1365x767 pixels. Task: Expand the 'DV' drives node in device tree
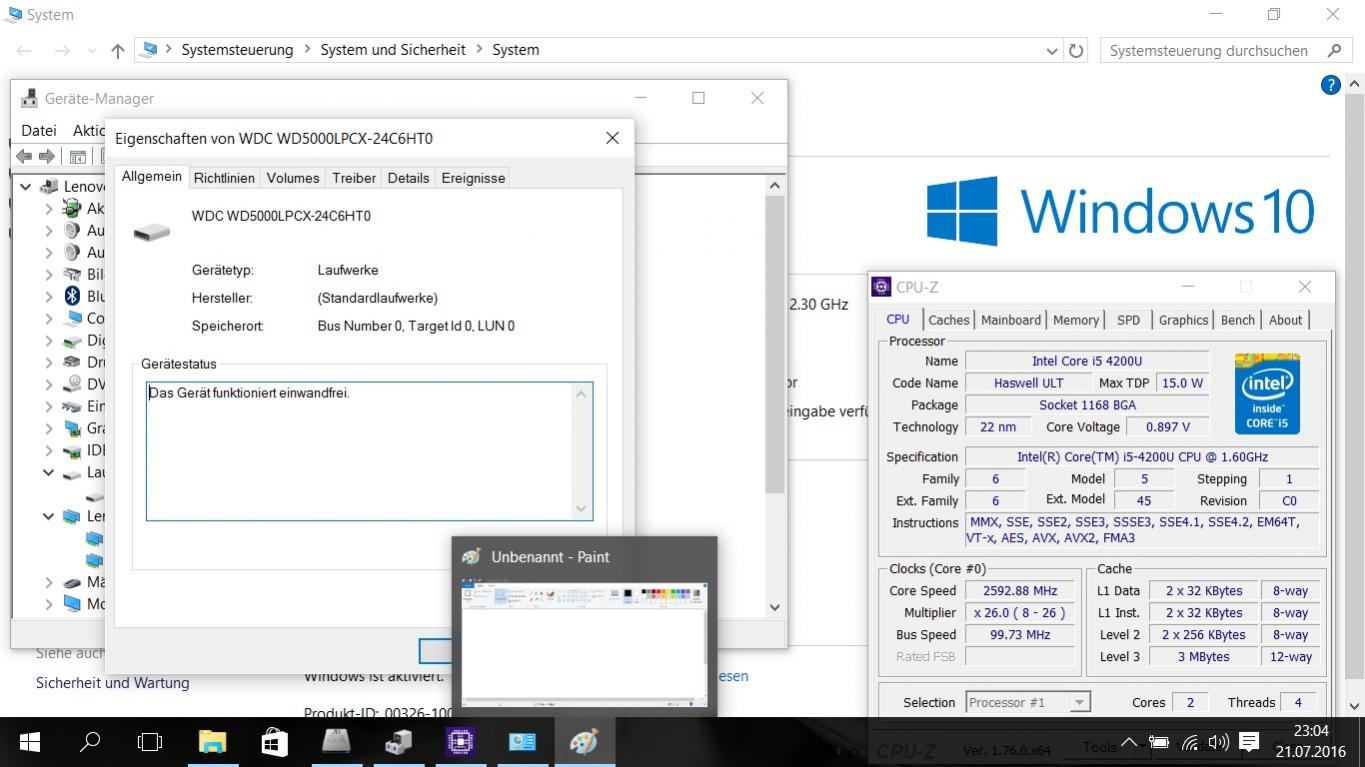click(x=49, y=384)
